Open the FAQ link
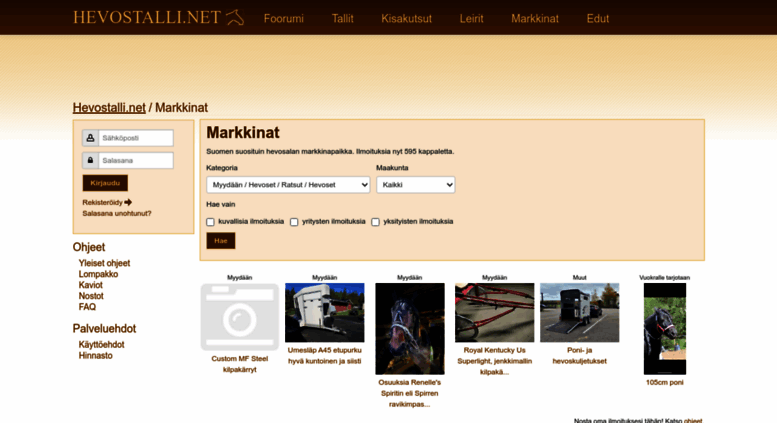Image resolution: width=777 pixels, height=423 pixels. [x=87, y=307]
